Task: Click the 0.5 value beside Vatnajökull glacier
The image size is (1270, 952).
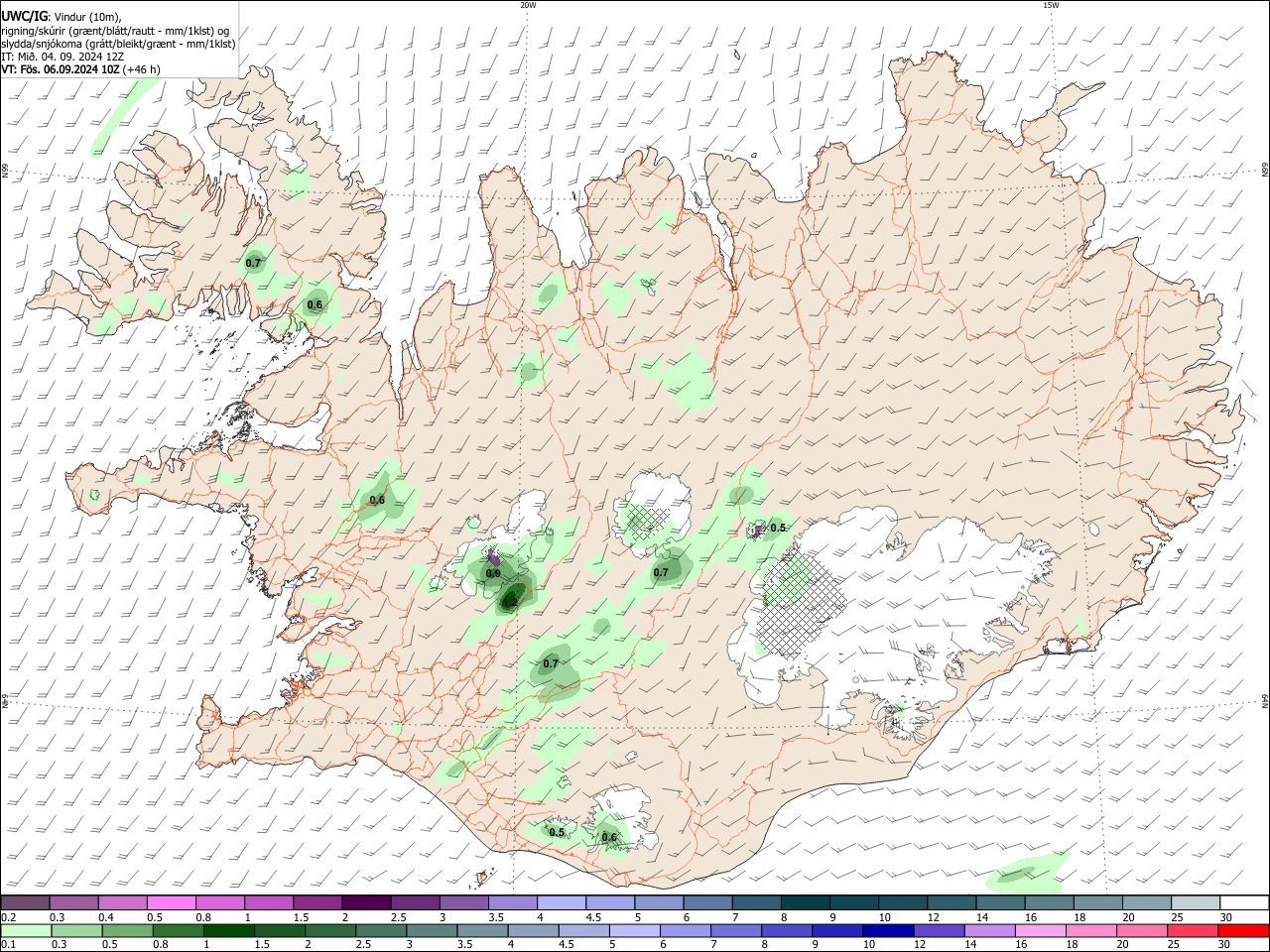Action: pyautogui.click(x=778, y=528)
